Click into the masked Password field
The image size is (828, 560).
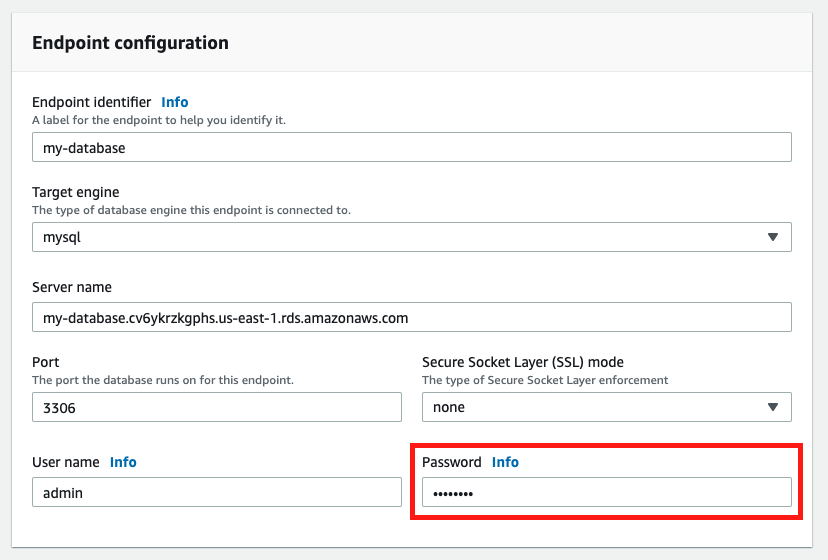pyautogui.click(x=606, y=492)
